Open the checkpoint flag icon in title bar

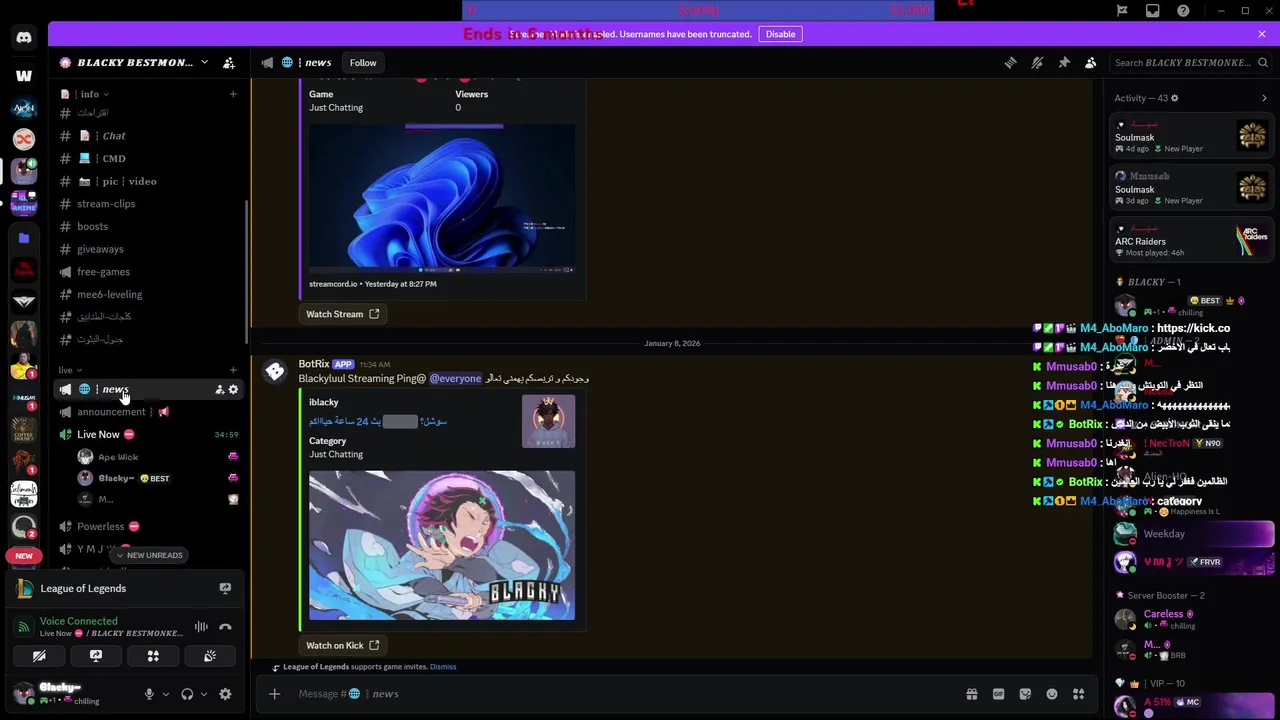1122,11
